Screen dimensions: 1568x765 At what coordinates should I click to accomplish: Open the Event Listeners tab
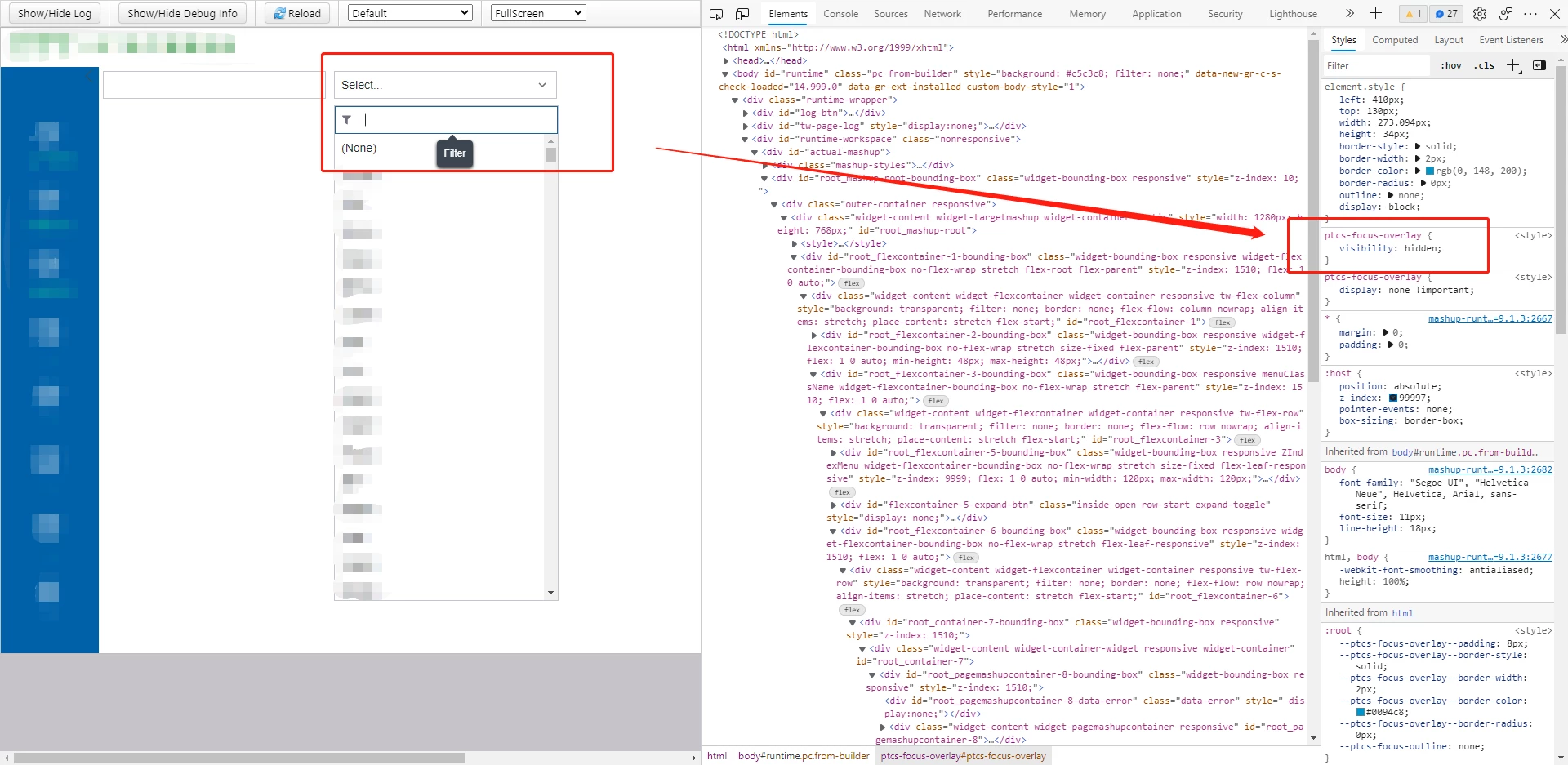tap(1511, 40)
